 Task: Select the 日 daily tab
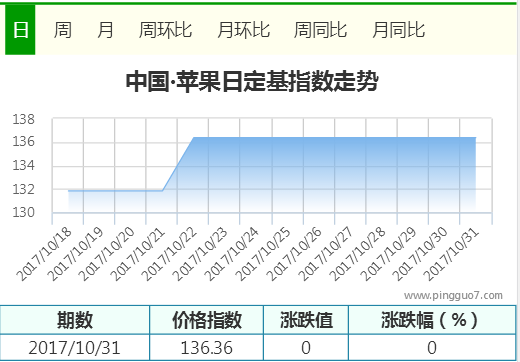(x=20, y=30)
